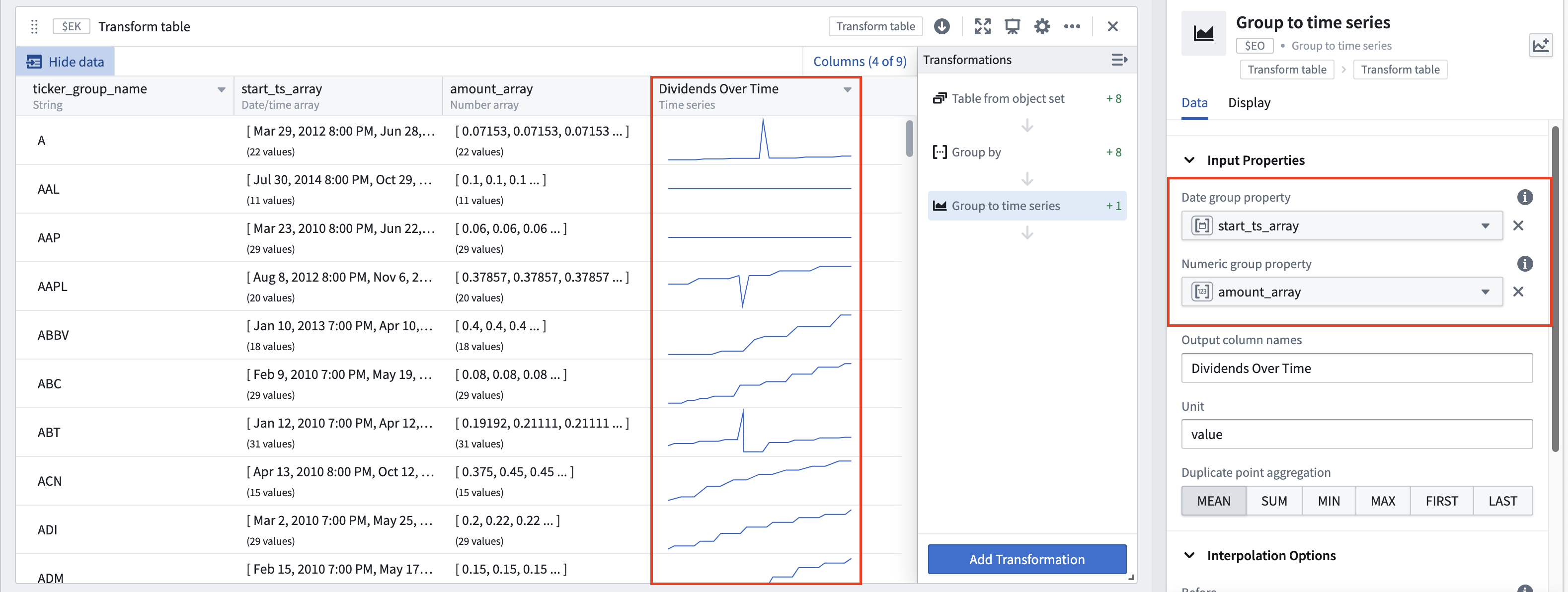Switch to the Data tab
This screenshot has height=592, width=1568.
pos(1194,103)
